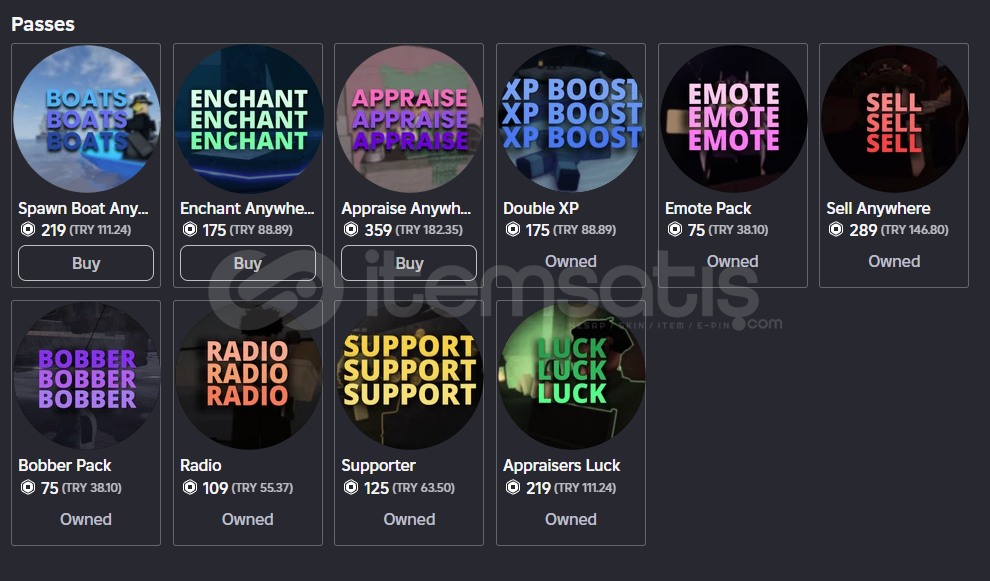Screen dimensions: 990x581
Task: Buy the Spawn Boat Anywhere pass
Action: 86,263
